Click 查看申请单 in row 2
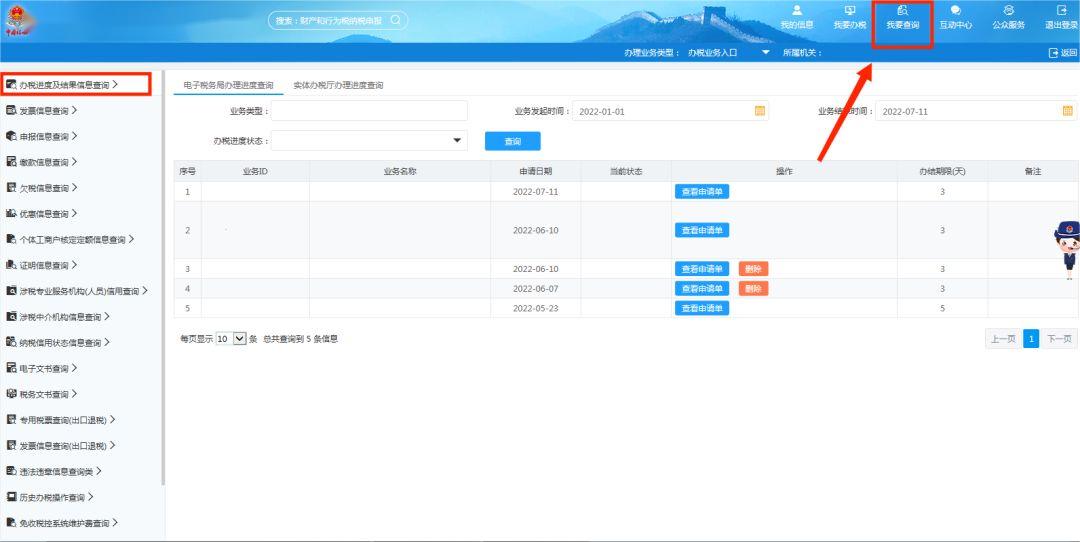 click(702, 230)
